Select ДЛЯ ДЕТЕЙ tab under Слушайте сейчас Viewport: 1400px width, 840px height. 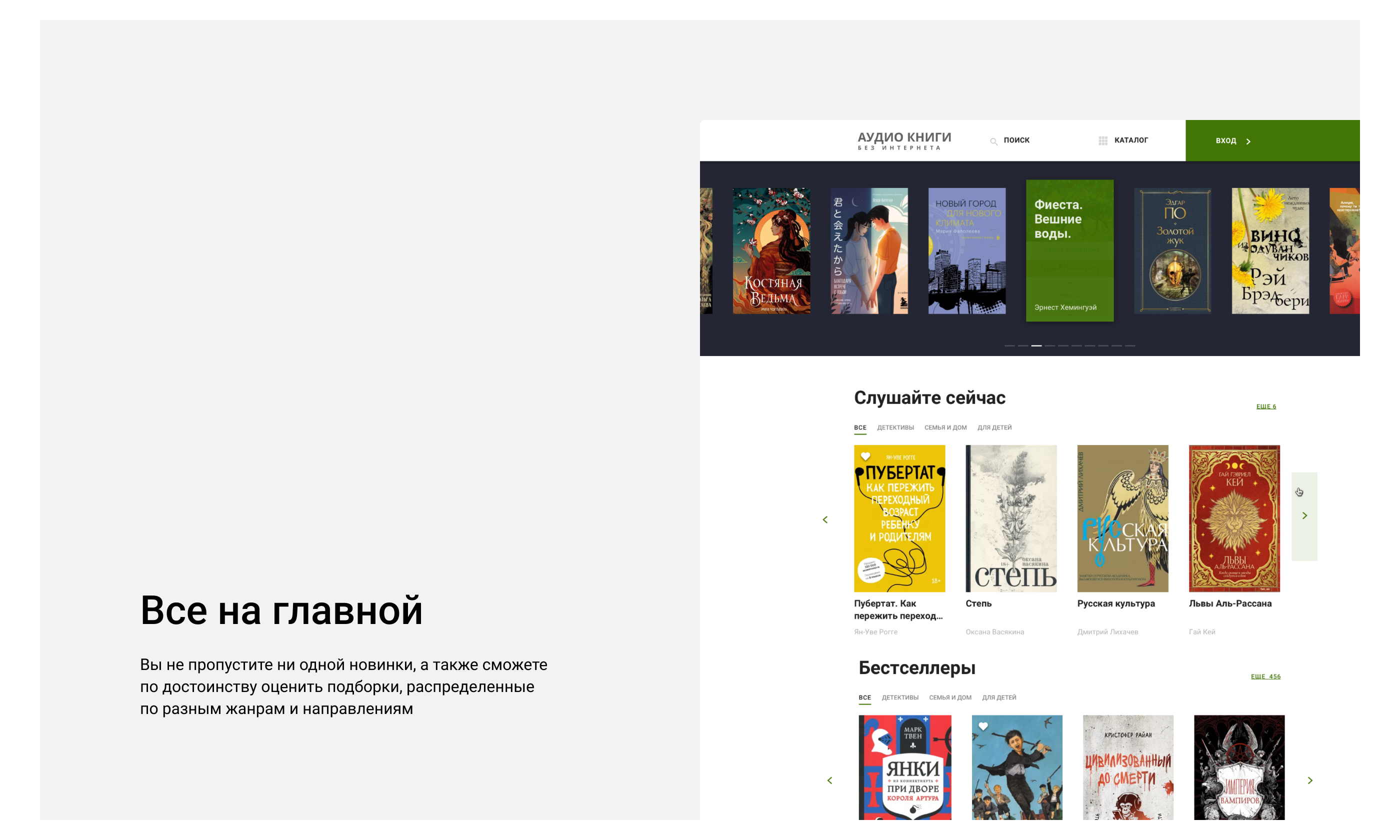click(994, 427)
